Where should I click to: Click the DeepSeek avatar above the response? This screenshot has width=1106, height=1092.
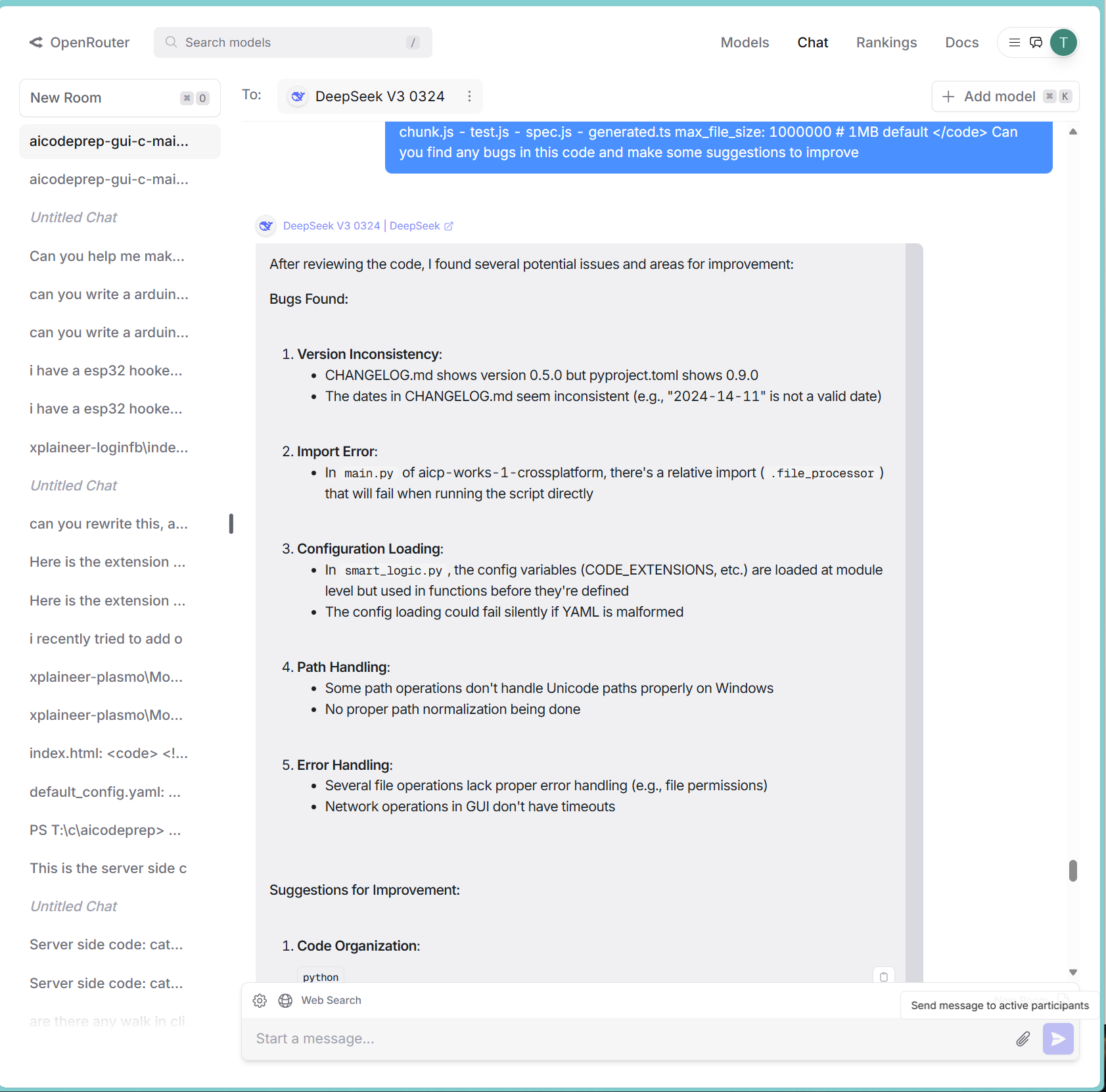(x=265, y=226)
